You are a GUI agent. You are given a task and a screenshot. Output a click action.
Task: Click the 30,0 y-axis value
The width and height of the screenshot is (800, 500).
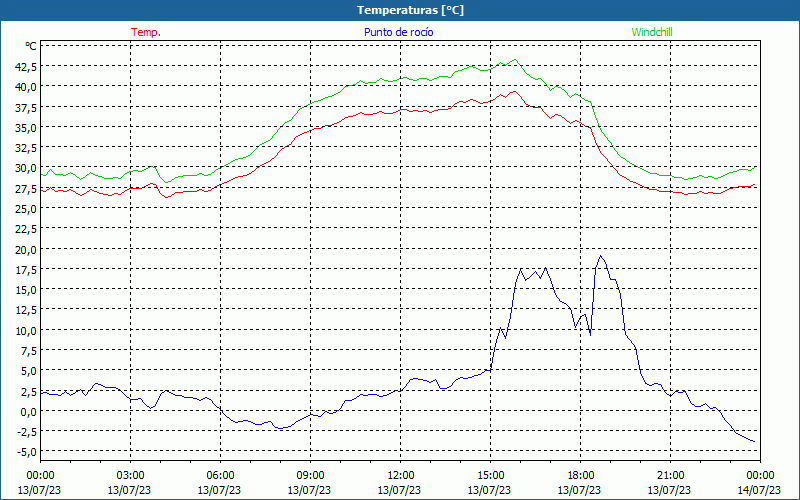pos(26,168)
